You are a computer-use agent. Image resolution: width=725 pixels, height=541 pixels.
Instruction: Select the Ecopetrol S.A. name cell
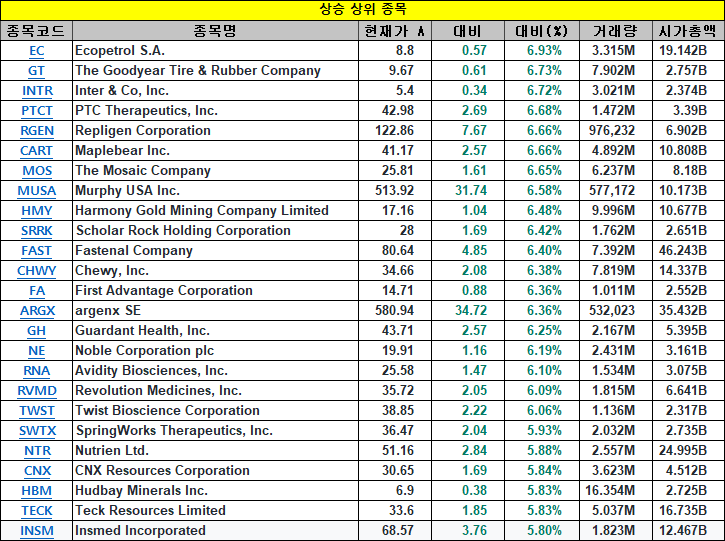pyautogui.click(x=215, y=50)
